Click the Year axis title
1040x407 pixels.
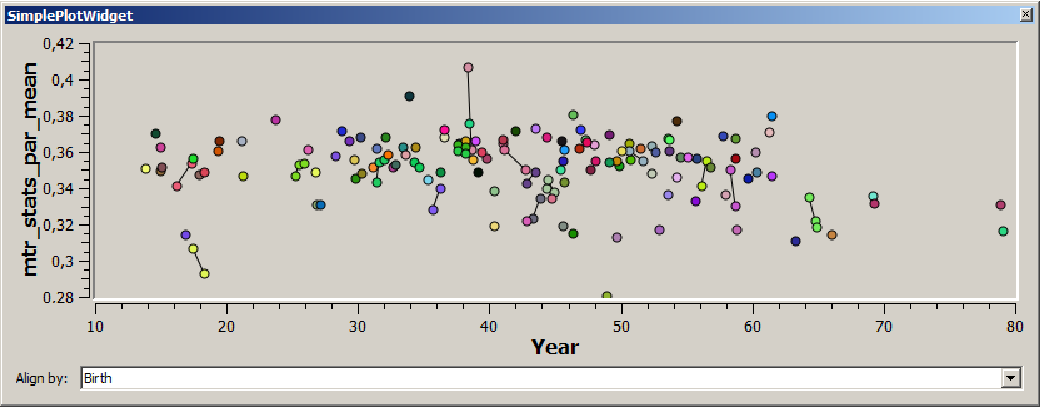click(555, 346)
